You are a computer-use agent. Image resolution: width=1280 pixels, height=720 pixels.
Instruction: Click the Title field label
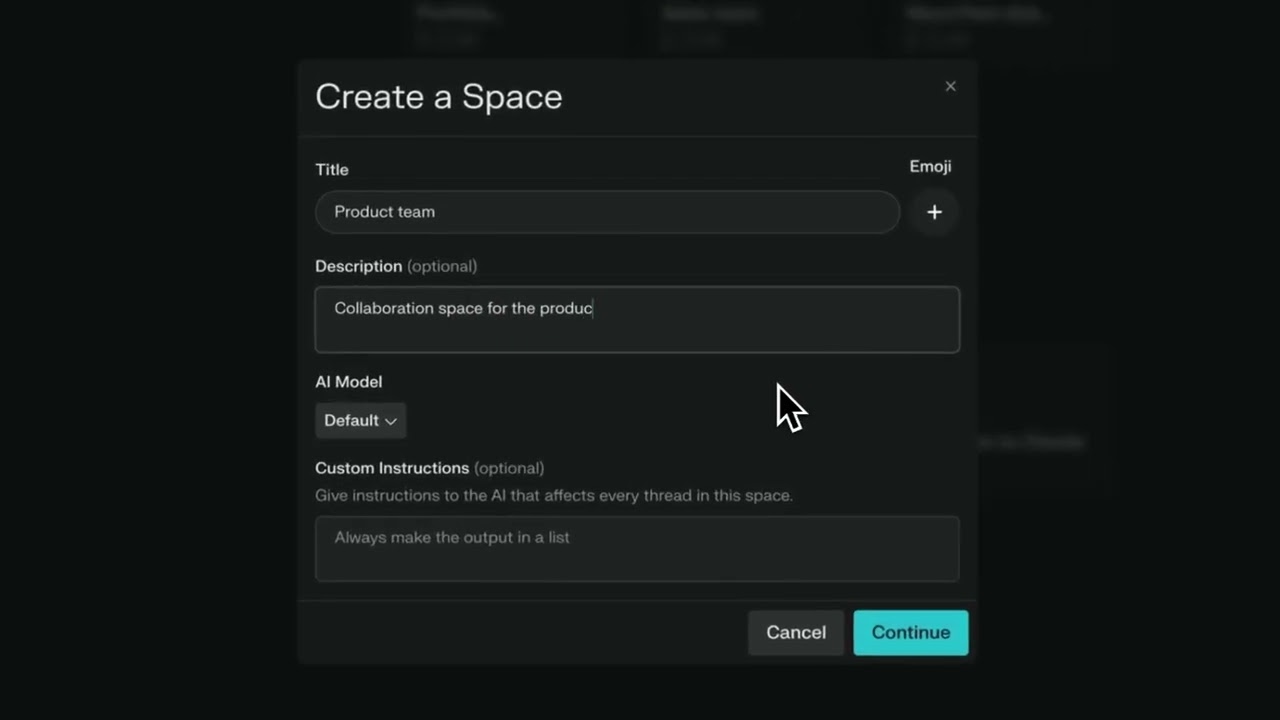[x=332, y=170]
